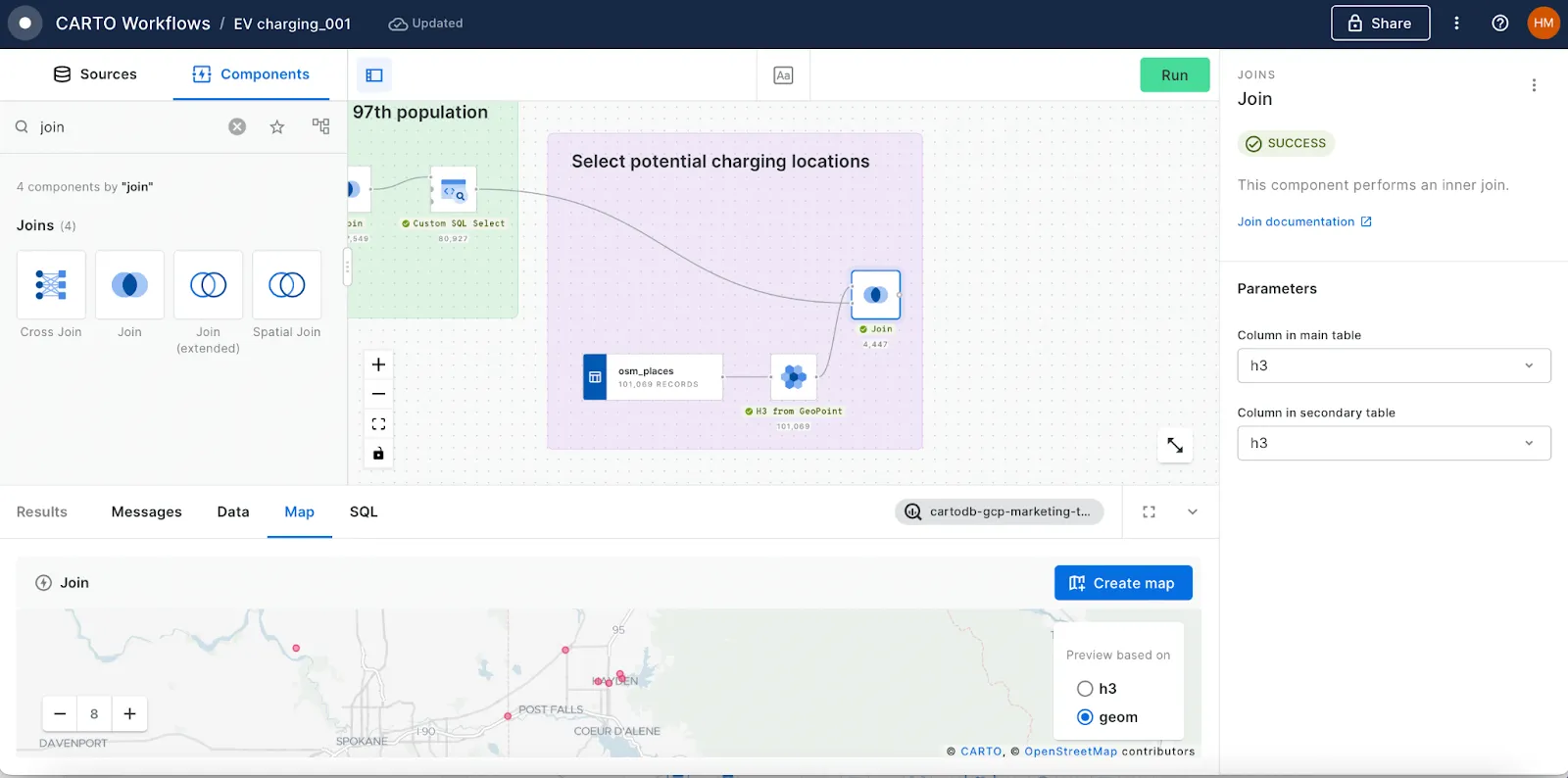Open Column in secondary table dropdown
Screen dimensions: 1568x778
point(1393,443)
